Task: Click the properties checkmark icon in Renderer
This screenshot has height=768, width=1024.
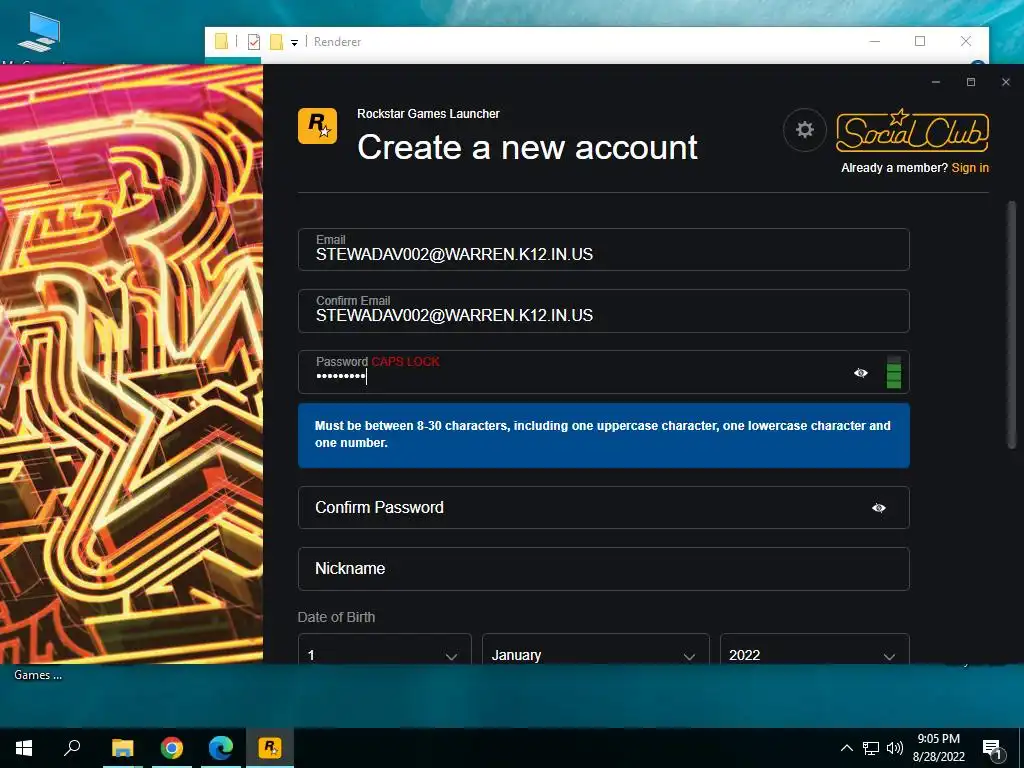Action: point(254,42)
